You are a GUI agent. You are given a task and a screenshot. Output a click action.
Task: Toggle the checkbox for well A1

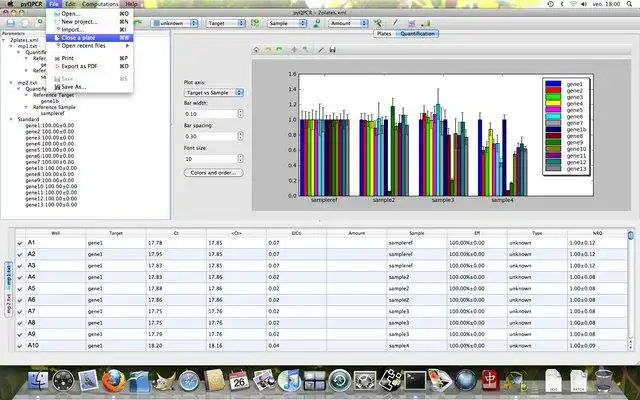[x=20, y=243]
